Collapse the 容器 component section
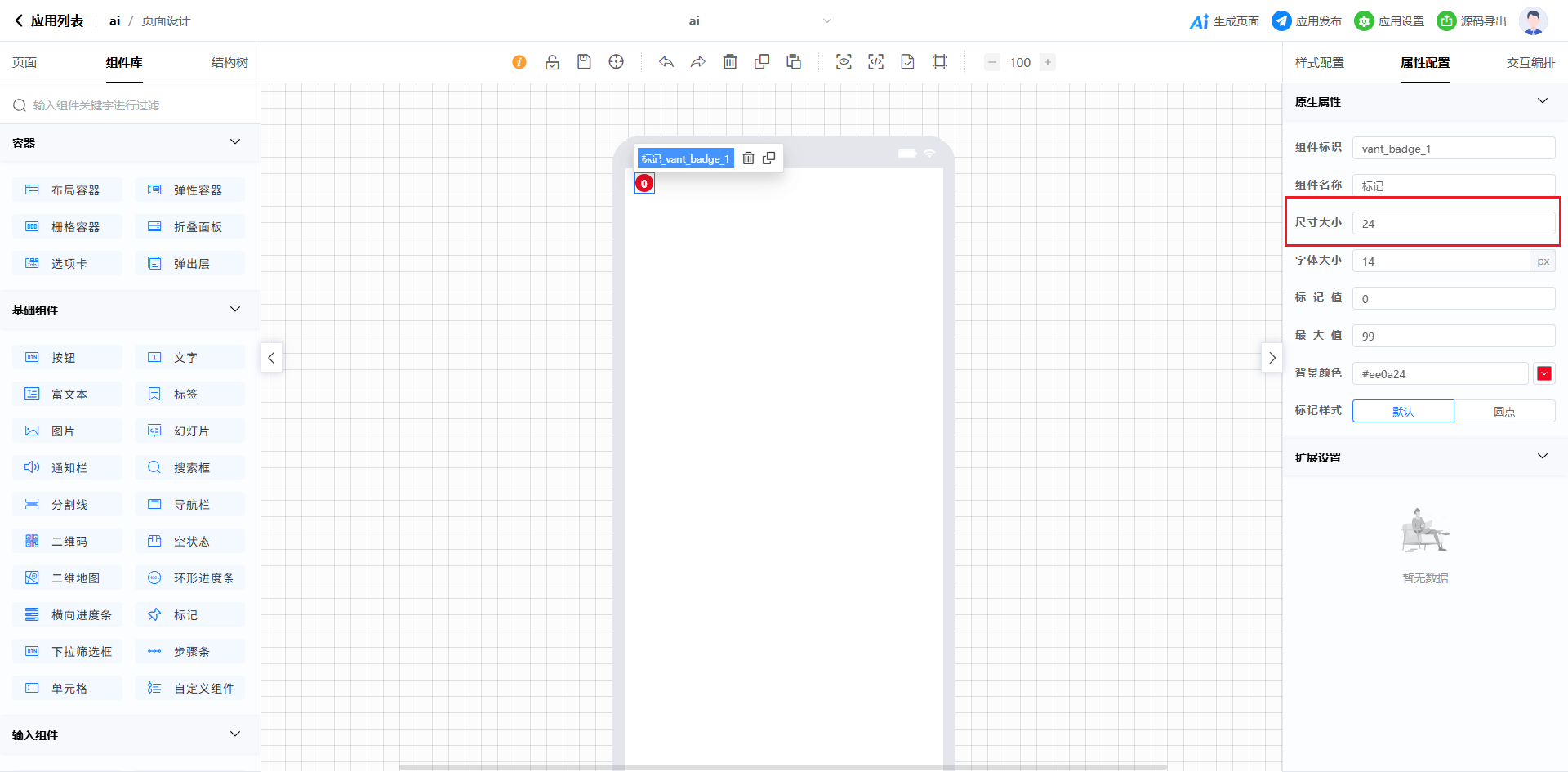Viewport: 1568px width, 772px height. 235,142
